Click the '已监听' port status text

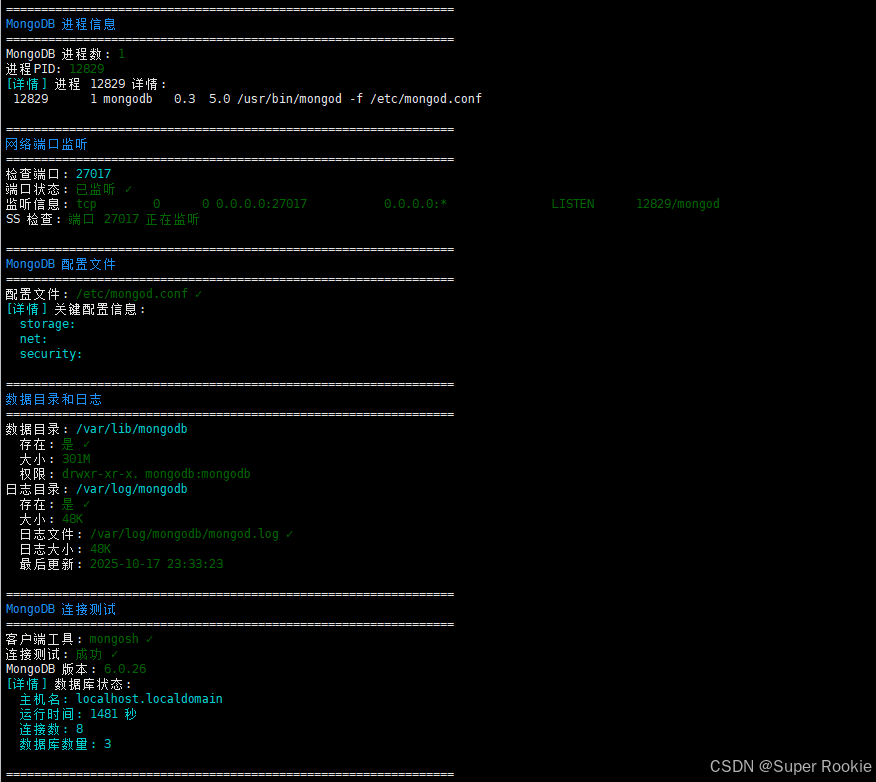click(x=96, y=189)
